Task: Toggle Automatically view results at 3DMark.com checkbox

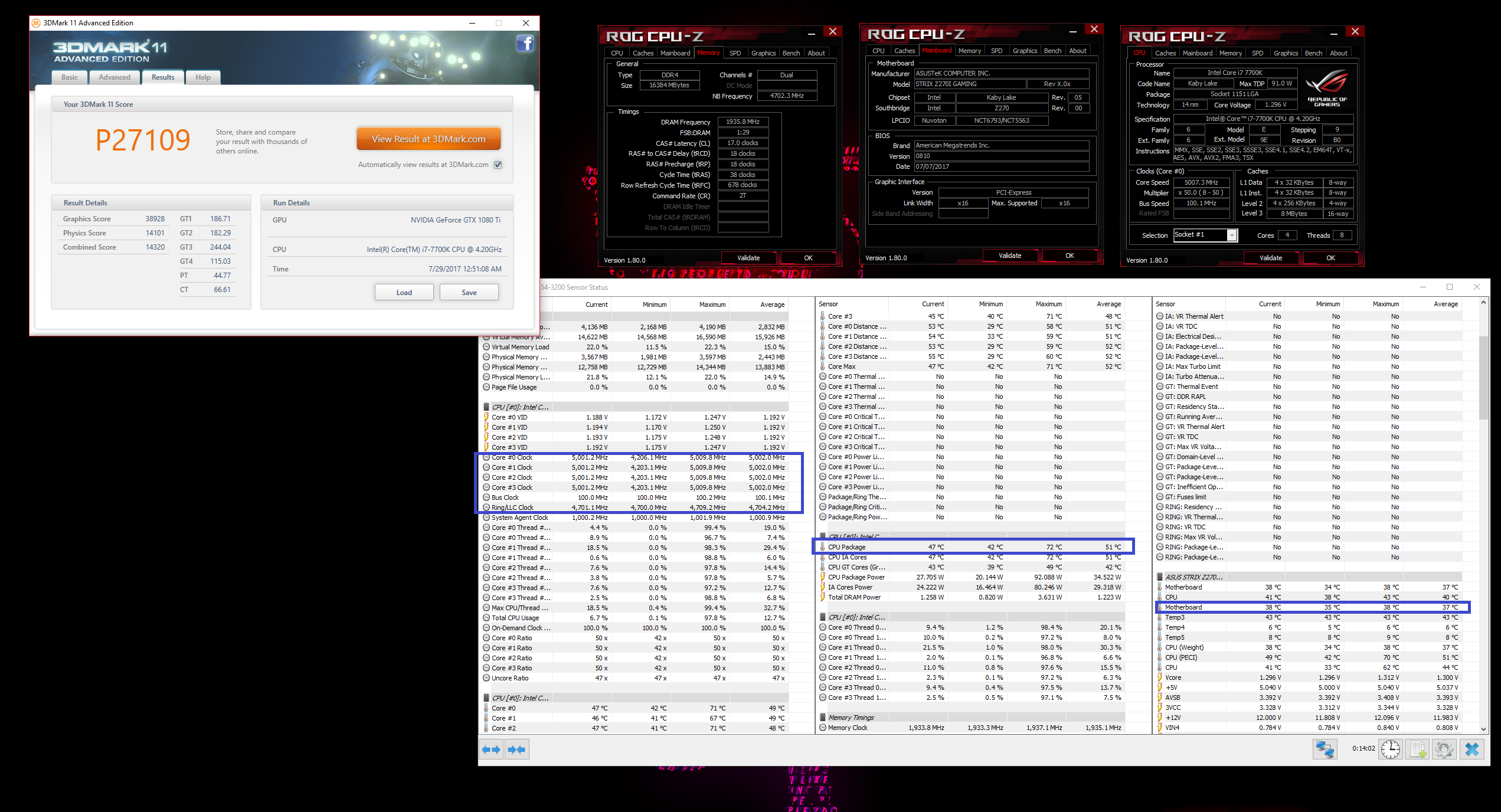Action: click(498, 165)
